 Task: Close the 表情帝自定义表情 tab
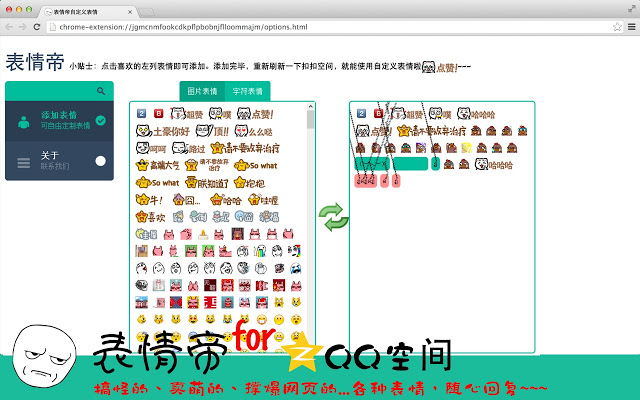click(x=130, y=12)
